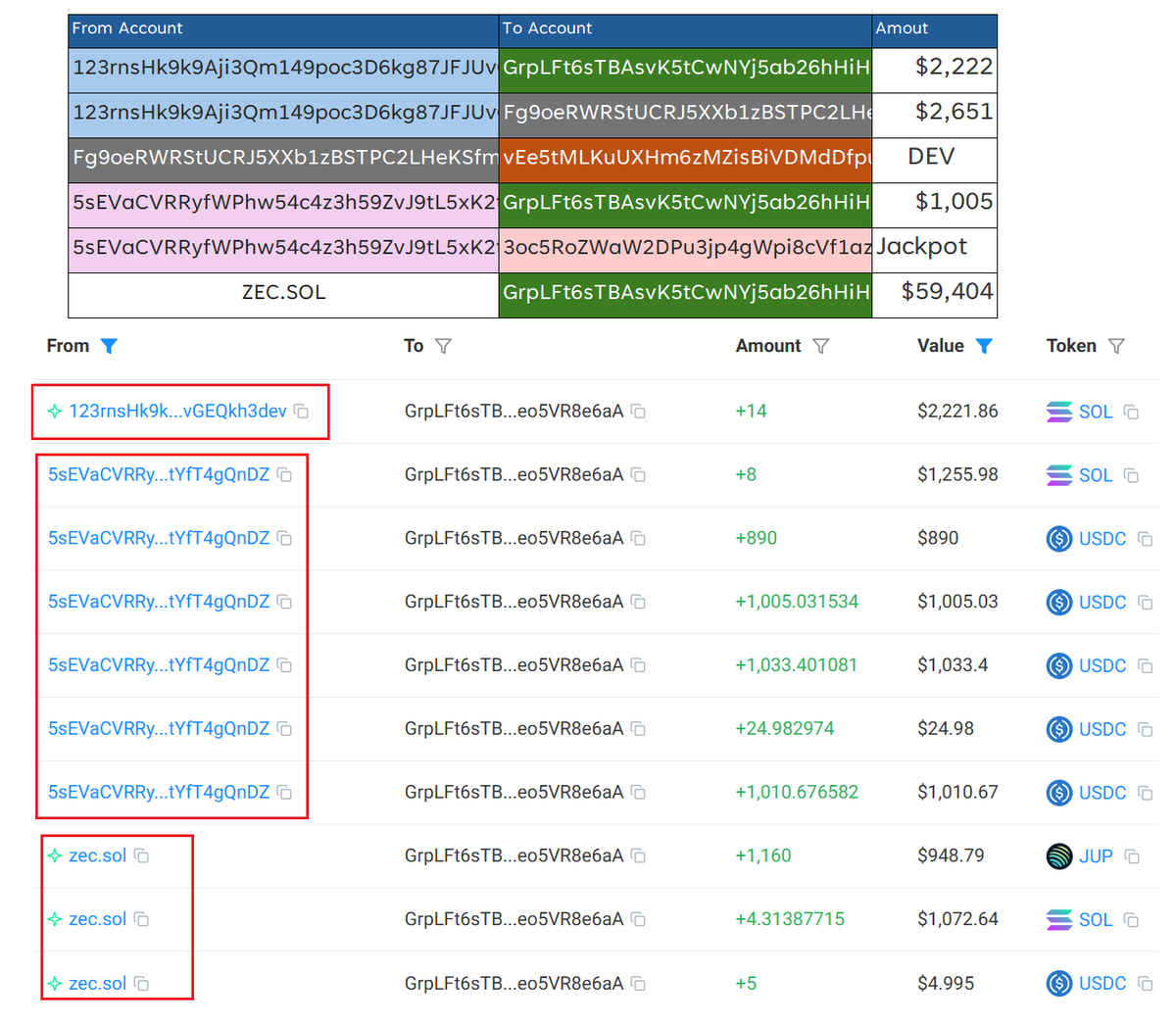Viewport: 1176px width, 1024px height.
Task: Copy USDC token address in $890 row
Action: click(x=1145, y=539)
